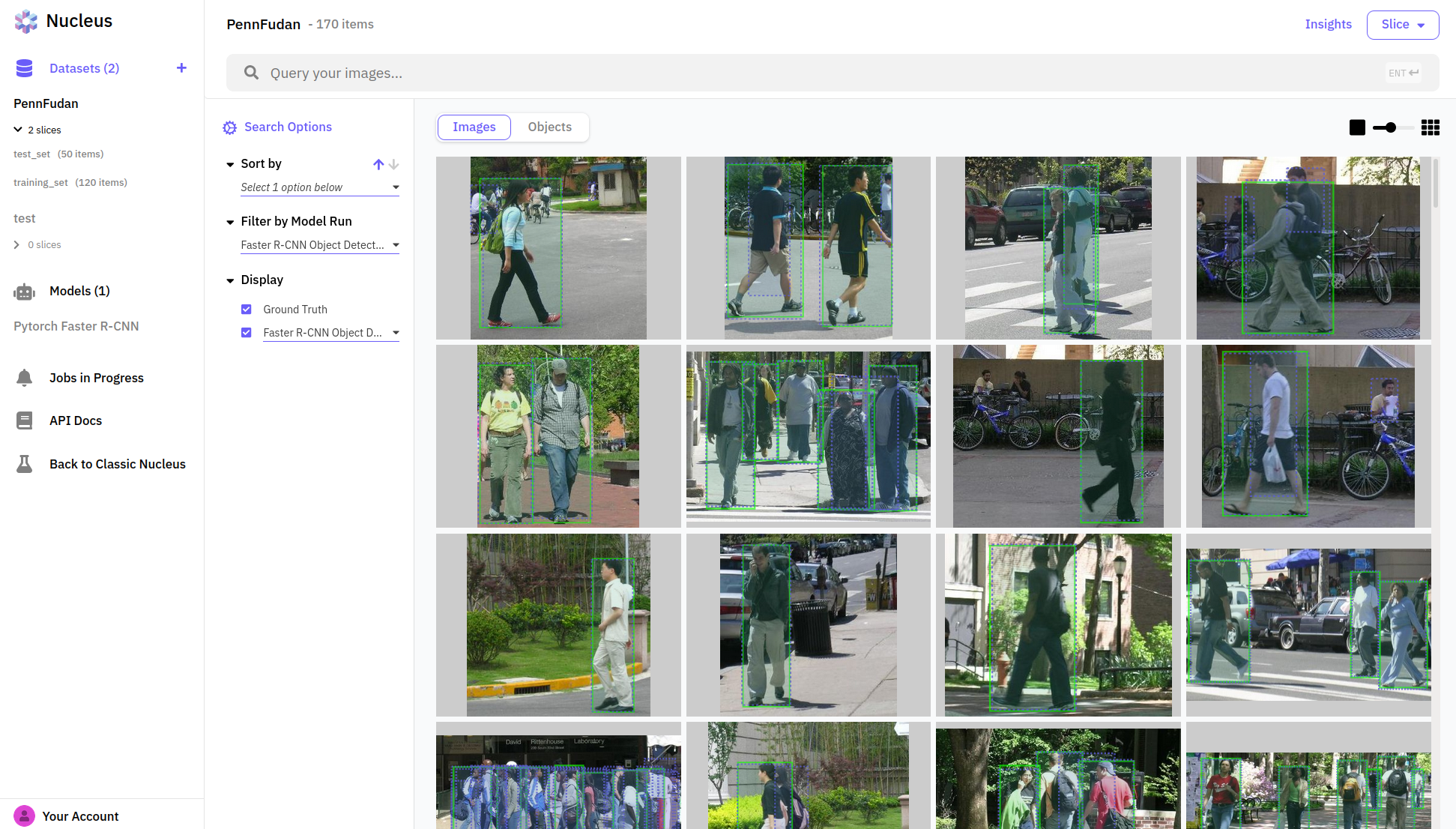This screenshot has width=1456, height=829.
Task: Open woman with green backpack thumbnail
Action: 558,247
